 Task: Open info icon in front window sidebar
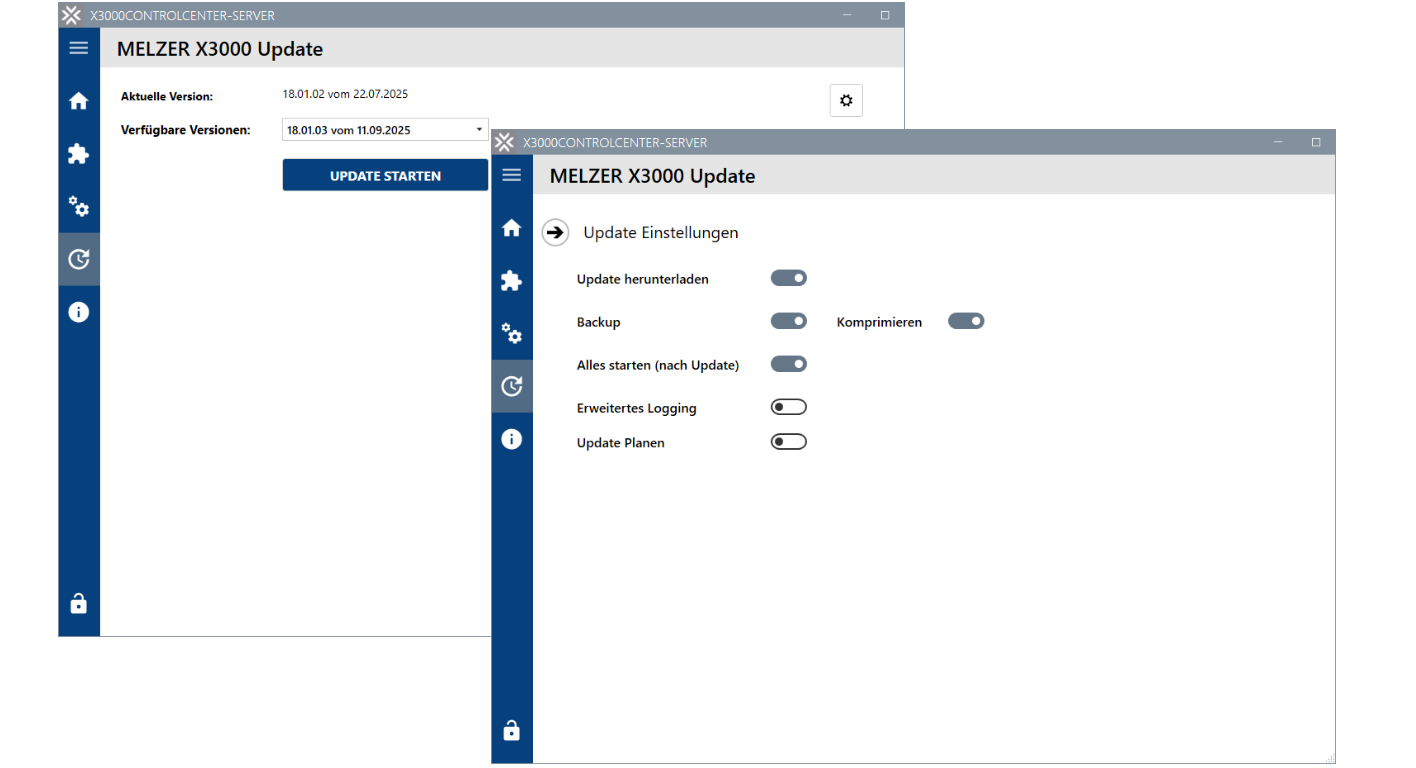click(x=511, y=439)
